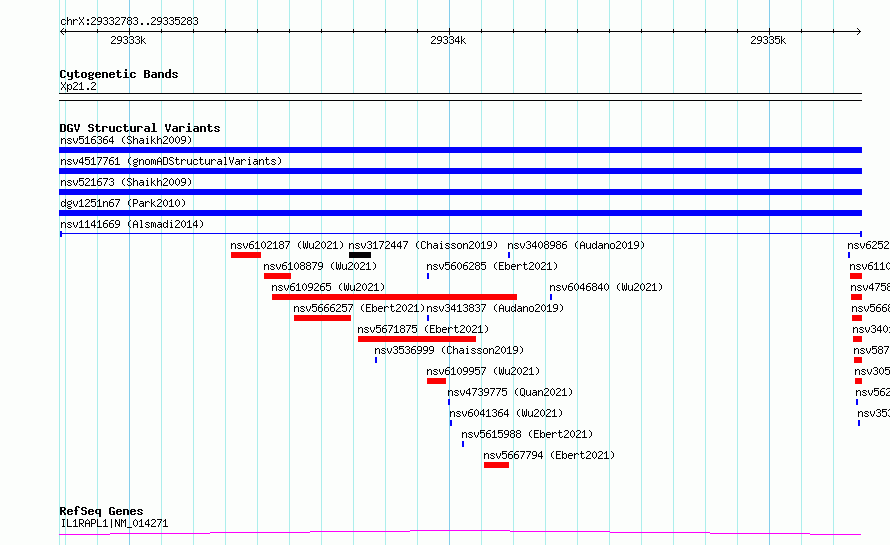This screenshot has height=545, width=890.
Task: Click the IL1RAPL1|NM_014271 gene label
Action: tap(114, 523)
